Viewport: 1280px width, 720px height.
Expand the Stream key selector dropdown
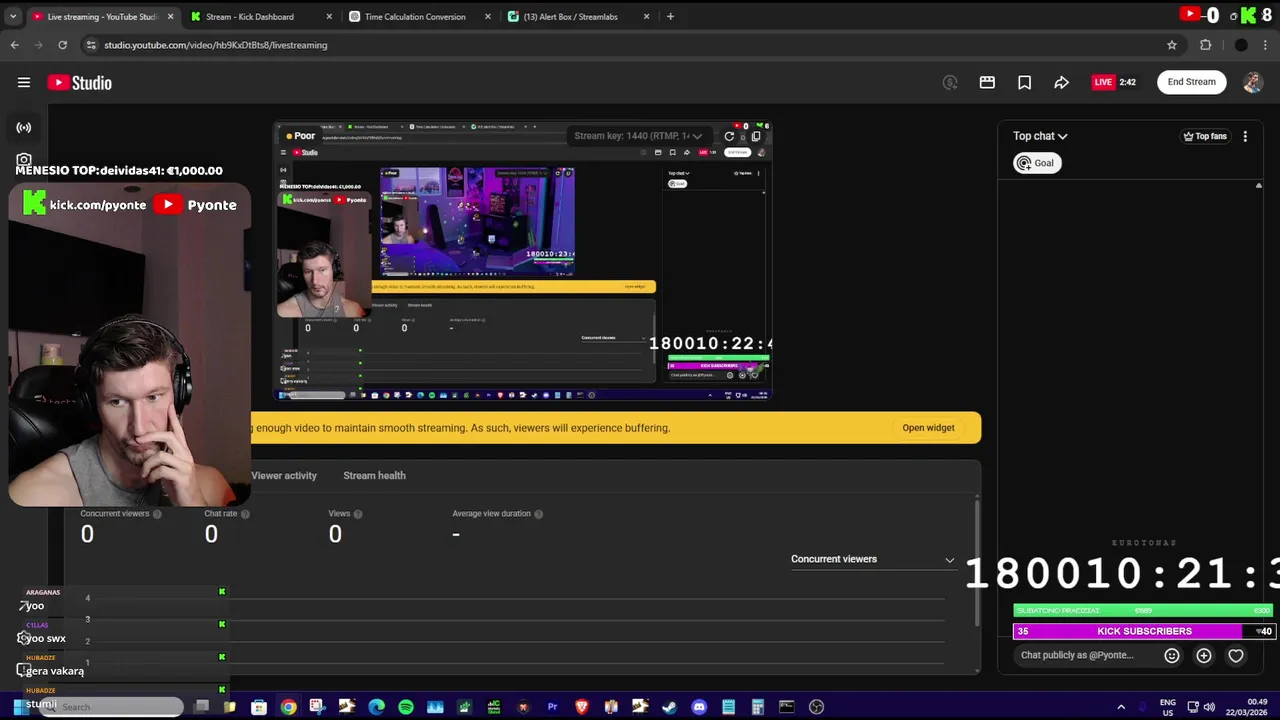click(638, 136)
